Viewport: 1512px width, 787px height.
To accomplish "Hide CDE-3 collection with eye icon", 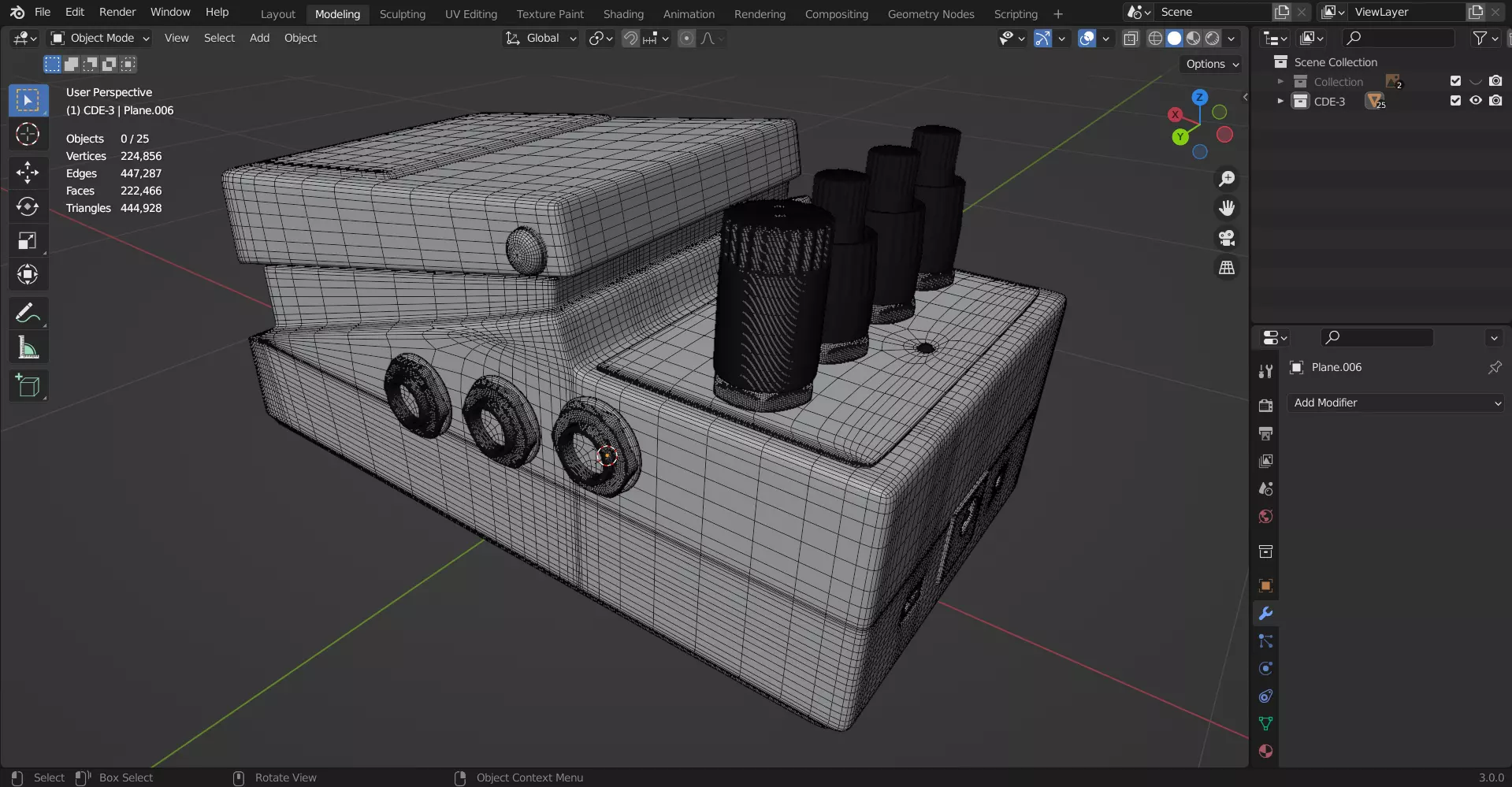I will (1476, 101).
